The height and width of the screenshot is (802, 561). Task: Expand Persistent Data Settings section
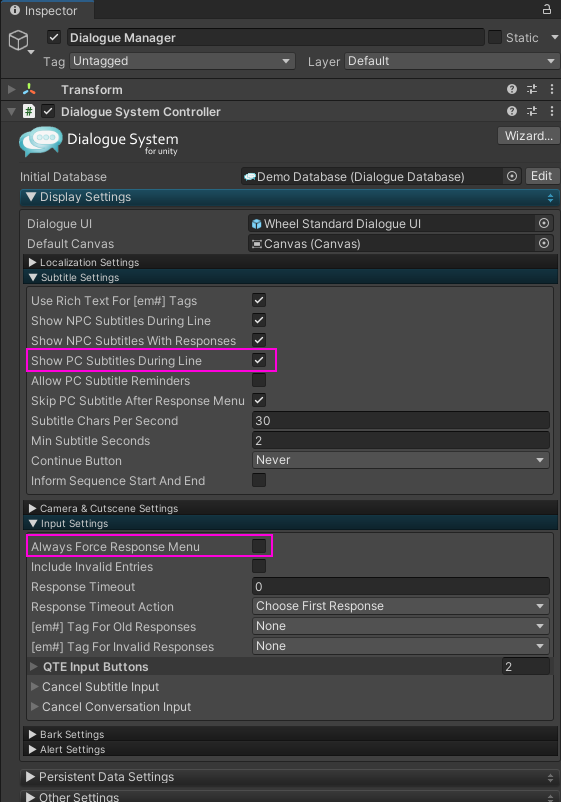[x=31, y=776]
